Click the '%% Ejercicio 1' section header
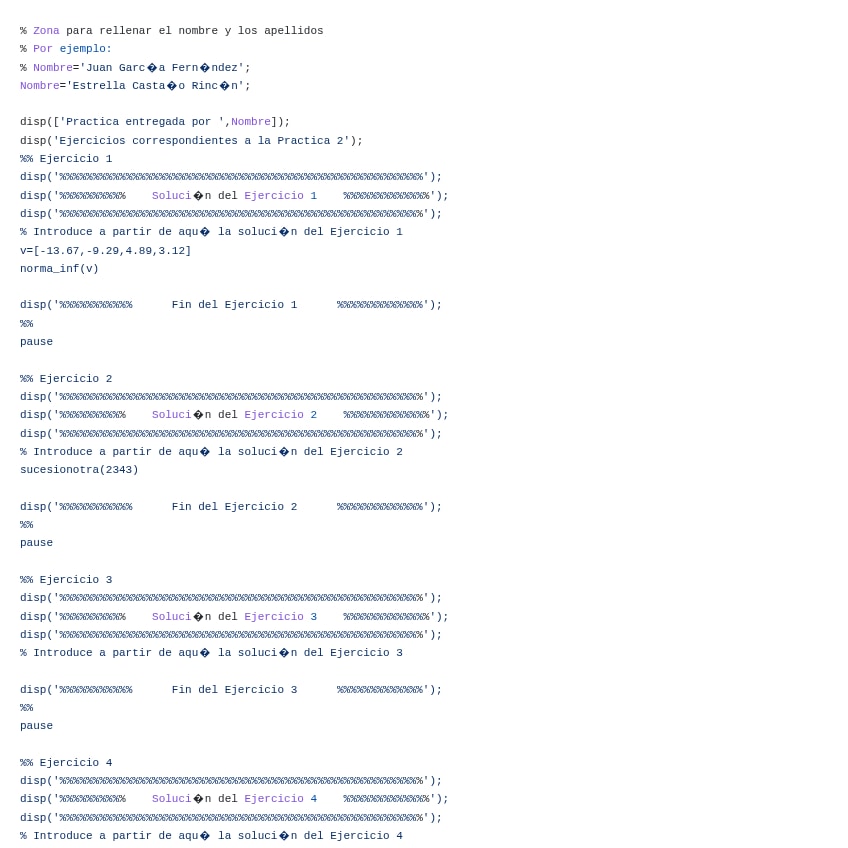The image size is (848, 848). [x=66, y=159]
